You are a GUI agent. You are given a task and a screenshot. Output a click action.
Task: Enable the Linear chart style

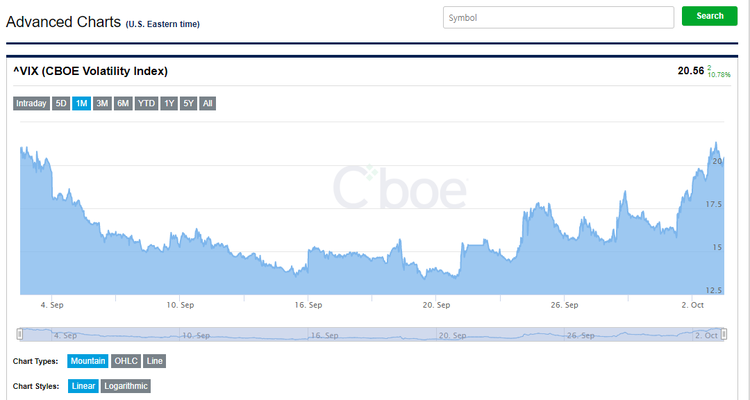[83, 386]
